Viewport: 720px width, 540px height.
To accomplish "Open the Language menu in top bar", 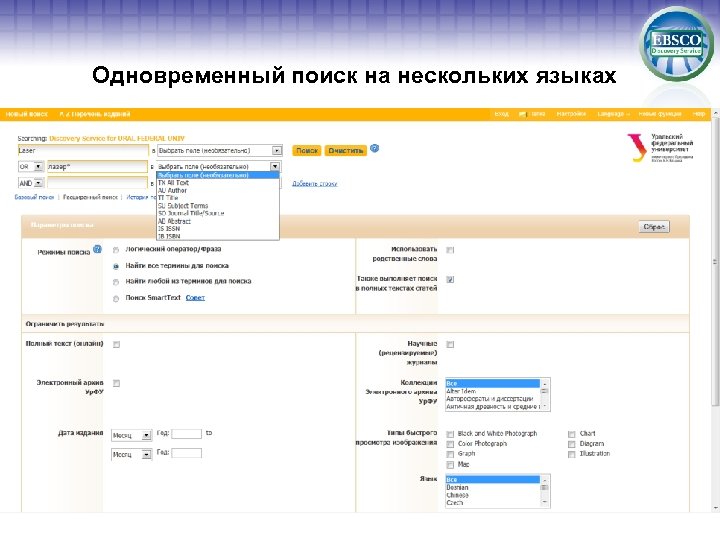I will (613, 114).
